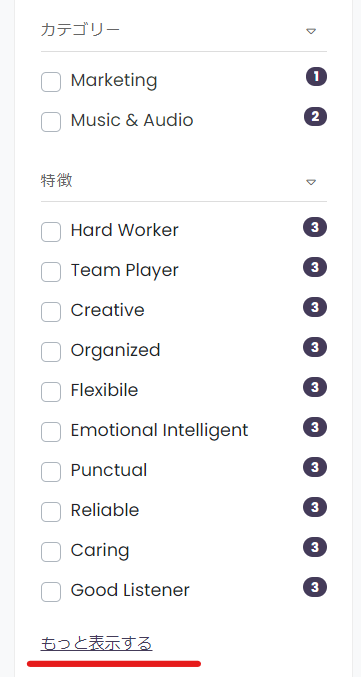Tick the Punctual checkbox
The height and width of the screenshot is (677, 361).
pos(51,472)
